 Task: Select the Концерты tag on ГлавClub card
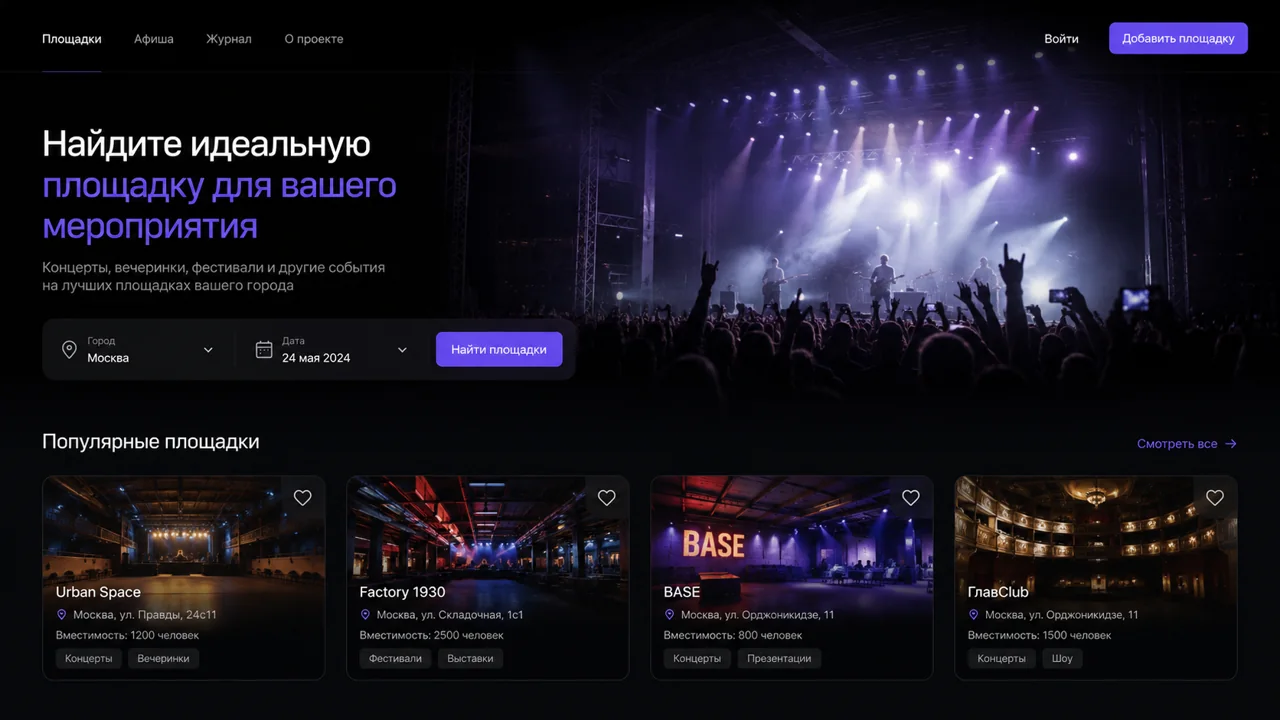[x=1001, y=659]
